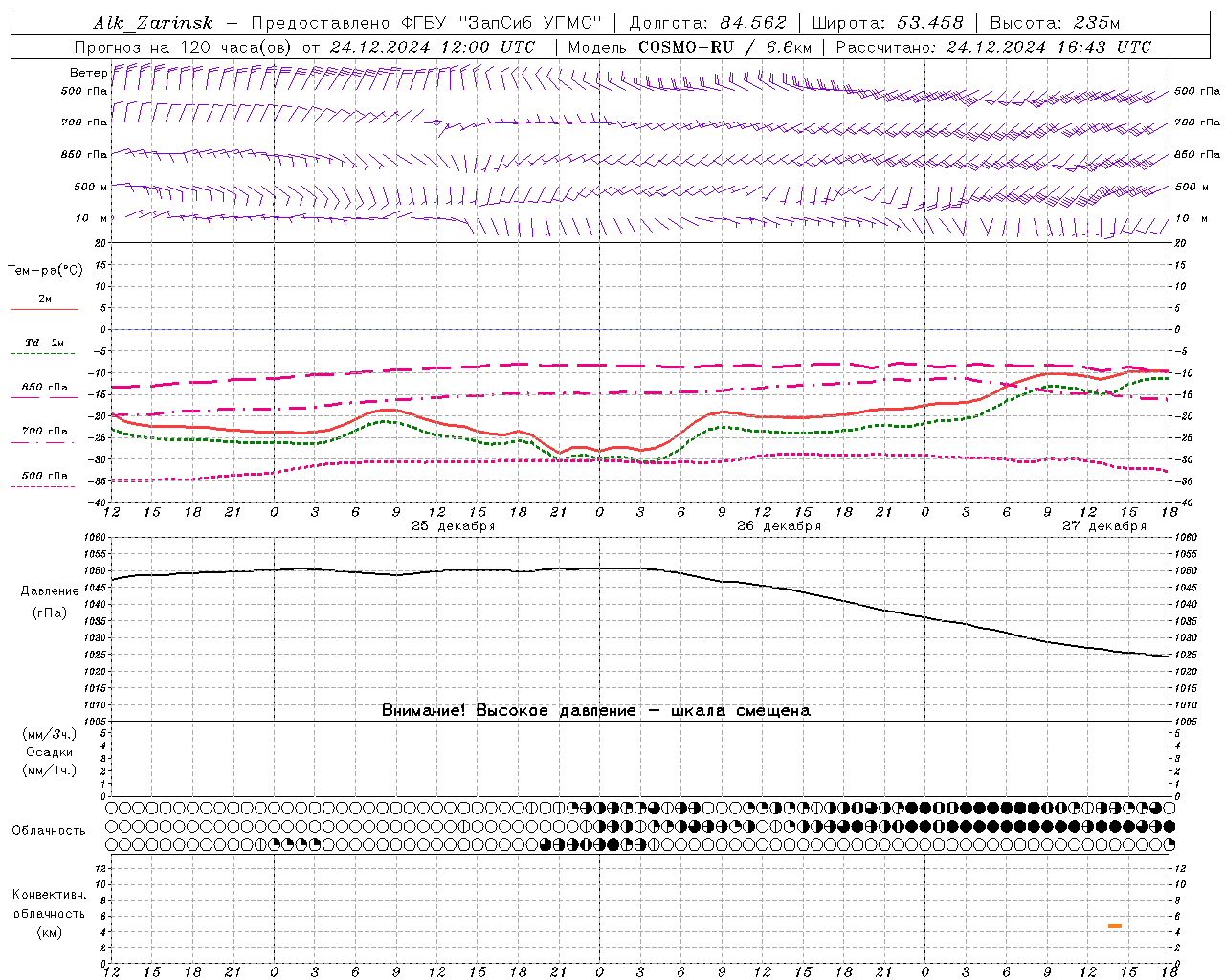
Task: Click the 'Облачность' cloud cover label
Action: (x=49, y=830)
